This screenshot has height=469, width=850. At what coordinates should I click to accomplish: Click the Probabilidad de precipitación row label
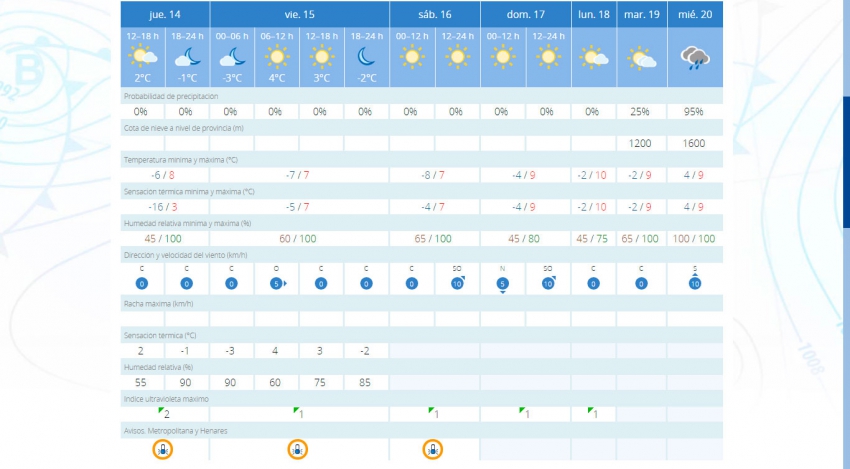[171, 97]
